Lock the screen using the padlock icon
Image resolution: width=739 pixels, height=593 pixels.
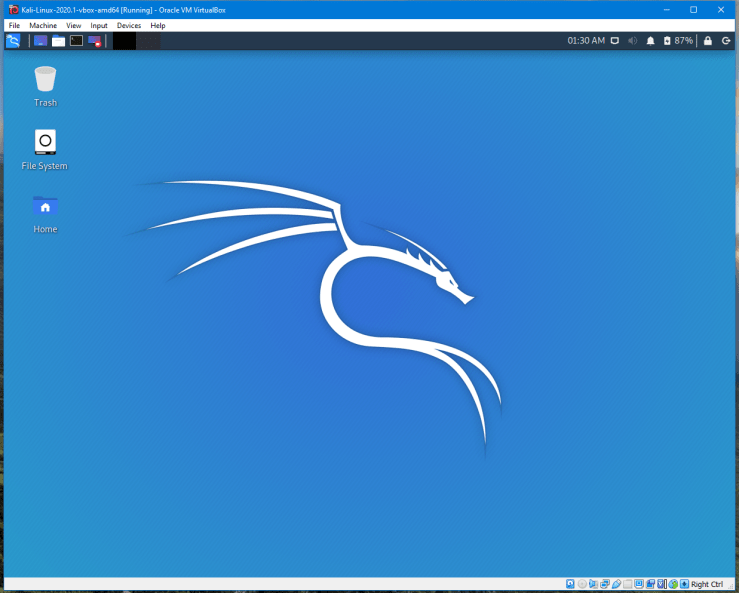708,41
